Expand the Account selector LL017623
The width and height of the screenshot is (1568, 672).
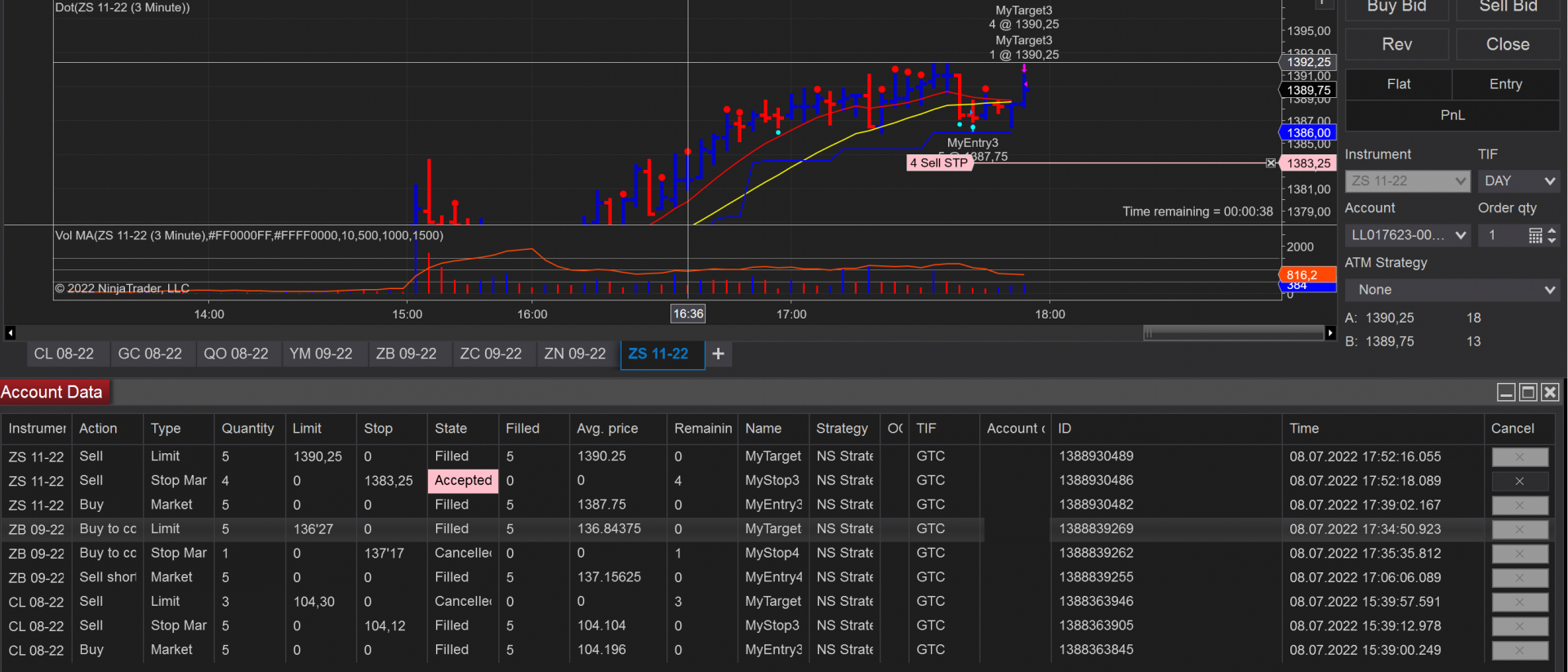coord(1408,236)
